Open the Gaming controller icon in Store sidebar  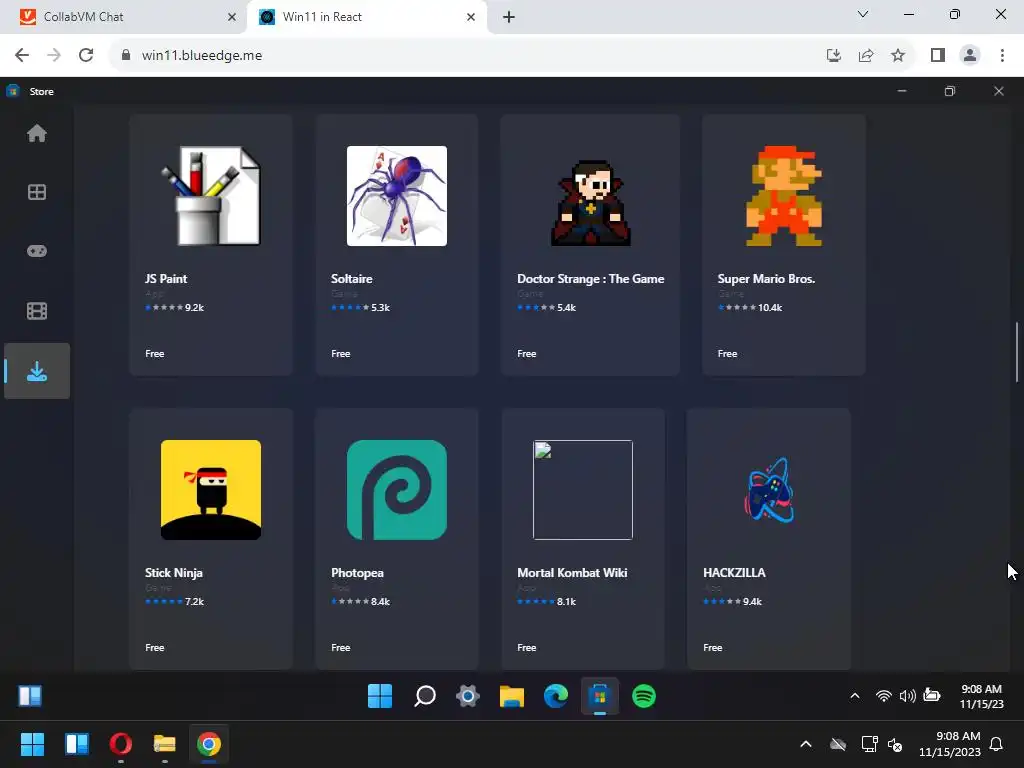tap(37, 251)
